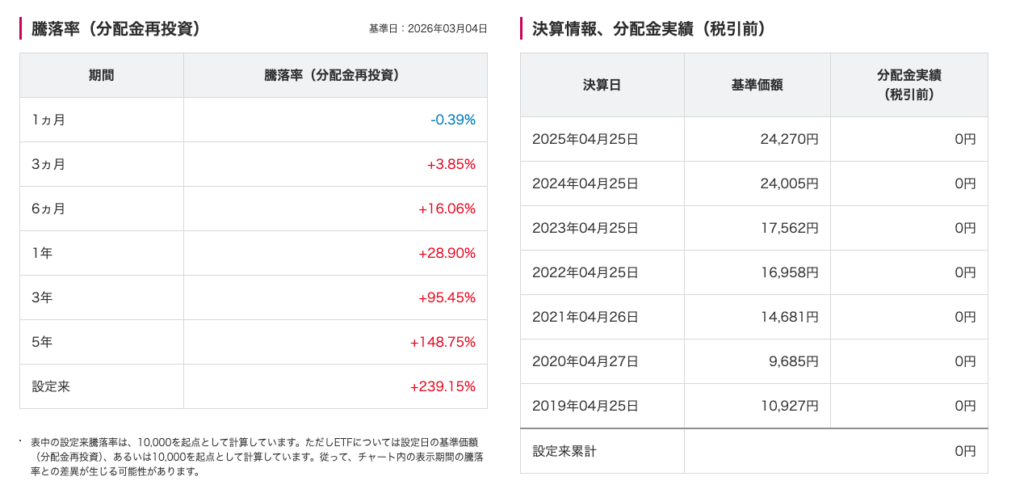Click the 6ヵ月 return value +16.06%

447,209
